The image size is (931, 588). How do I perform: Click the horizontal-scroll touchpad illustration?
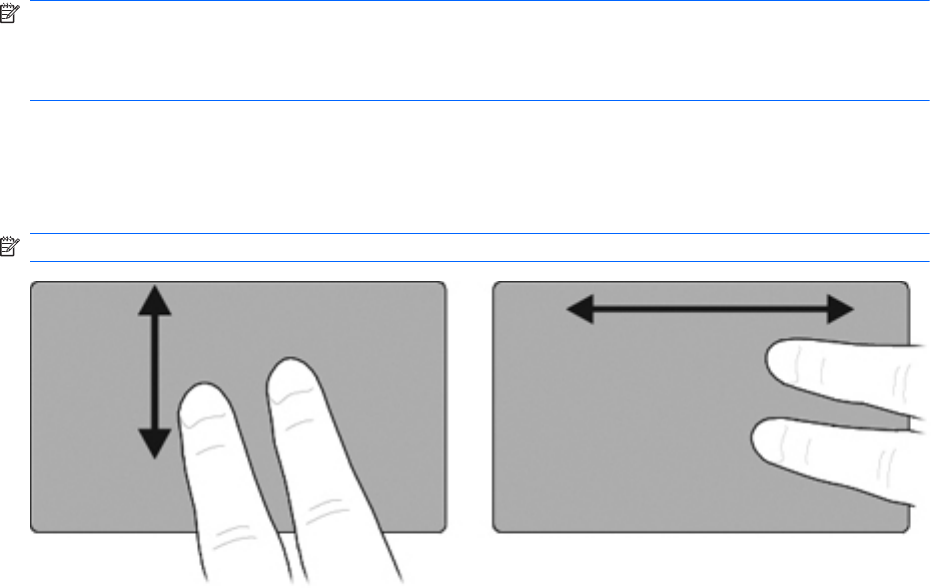pyautogui.click(x=701, y=407)
